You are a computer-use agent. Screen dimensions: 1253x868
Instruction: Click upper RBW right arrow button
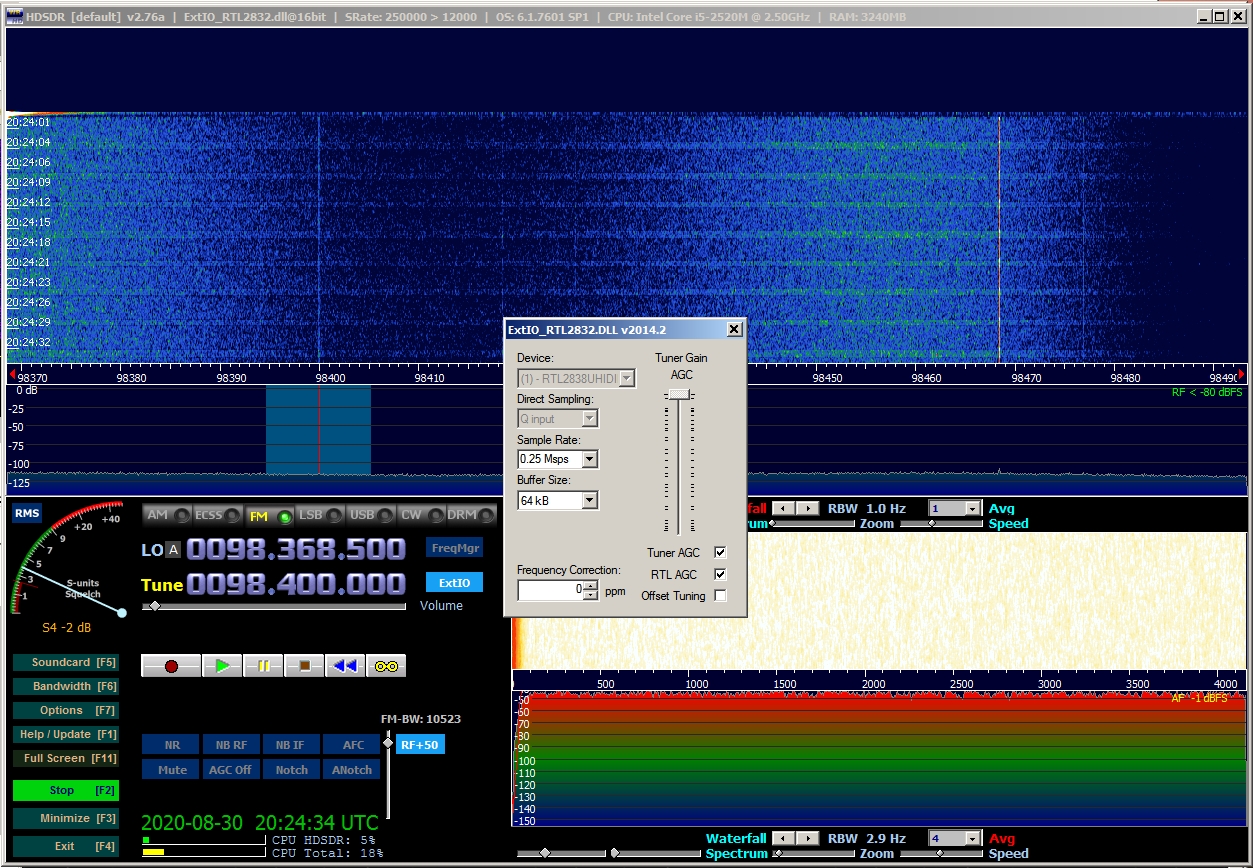pos(809,508)
